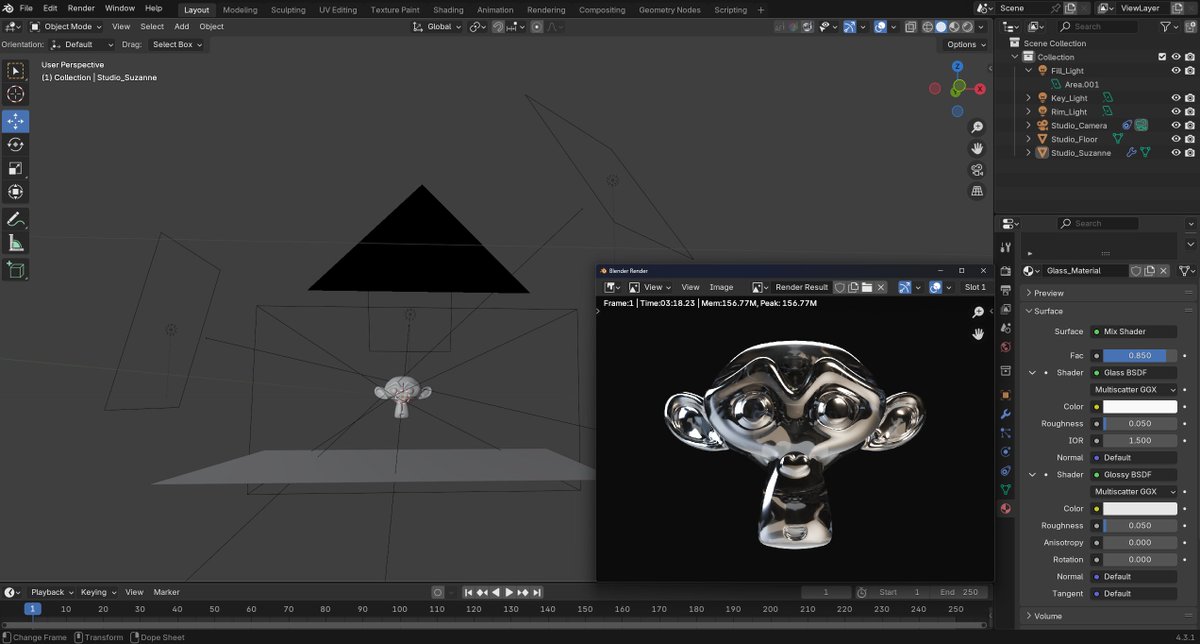The image size is (1200, 644).
Task: Toggle visibility eye for Studio_Camera
Action: (x=1176, y=125)
